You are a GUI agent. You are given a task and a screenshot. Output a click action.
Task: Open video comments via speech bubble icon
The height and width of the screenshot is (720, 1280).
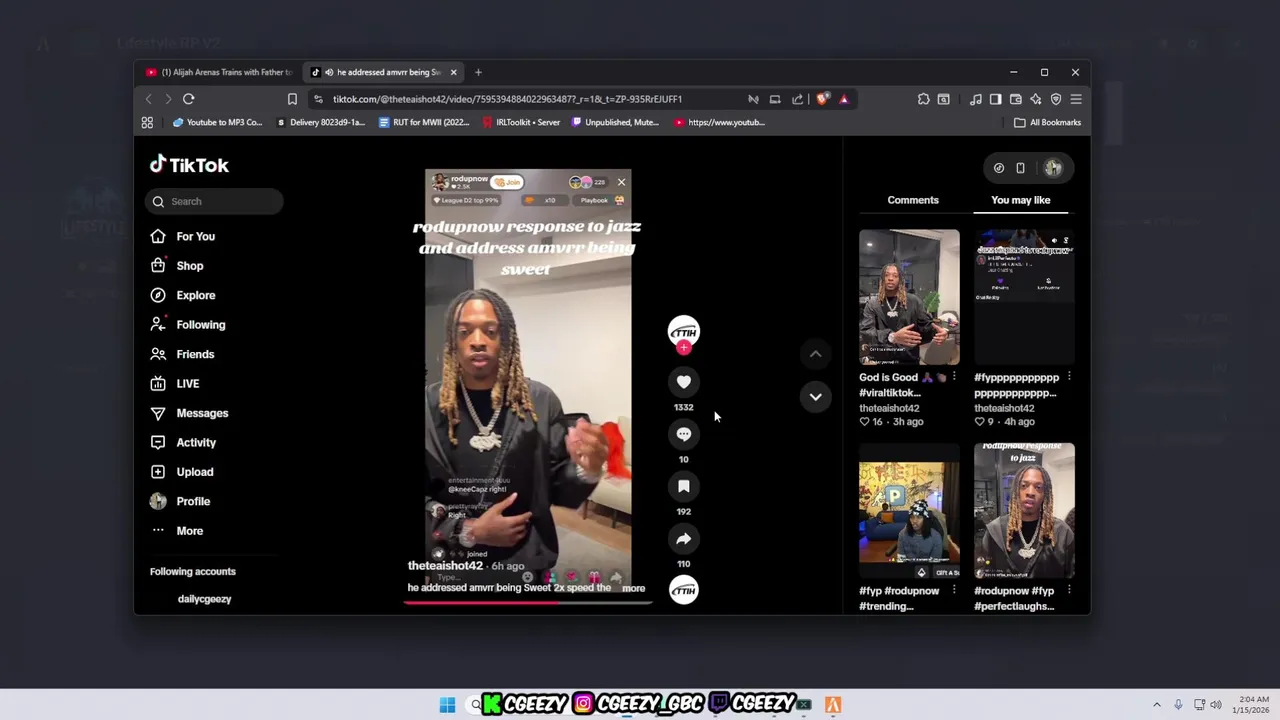coord(684,434)
